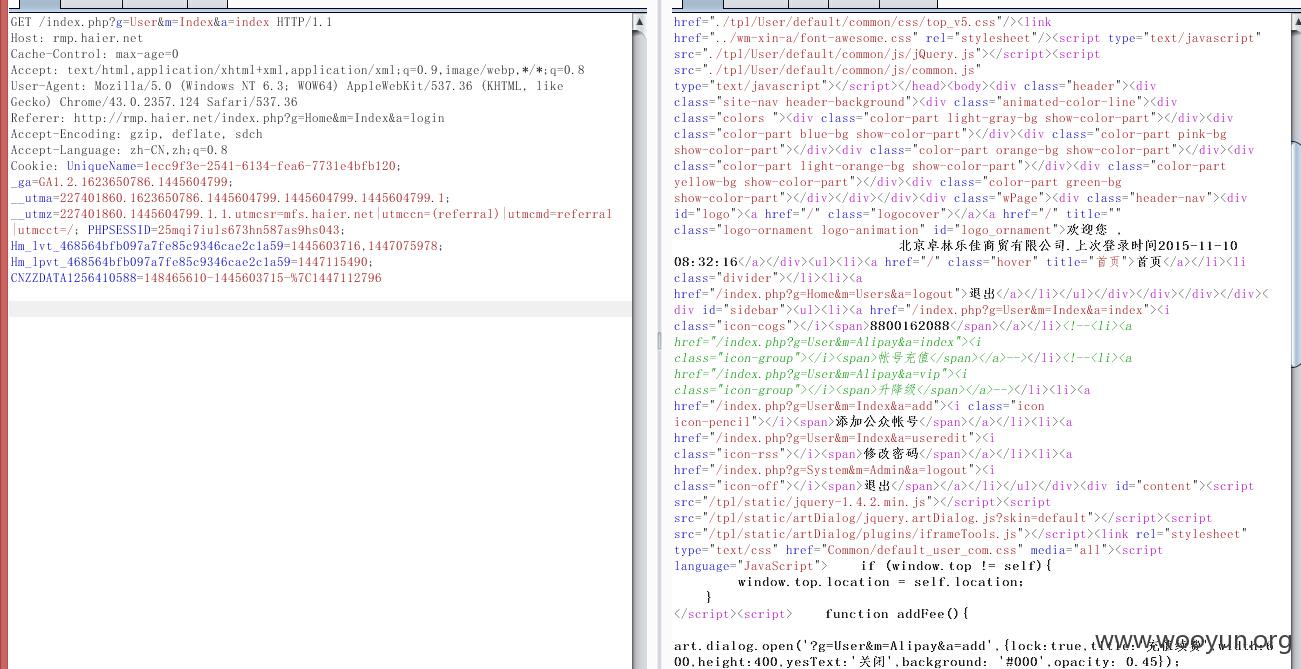This screenshot has width=1301, height=669.
Task: Click the '修改密码' span in response
Action: click(891, 454)
